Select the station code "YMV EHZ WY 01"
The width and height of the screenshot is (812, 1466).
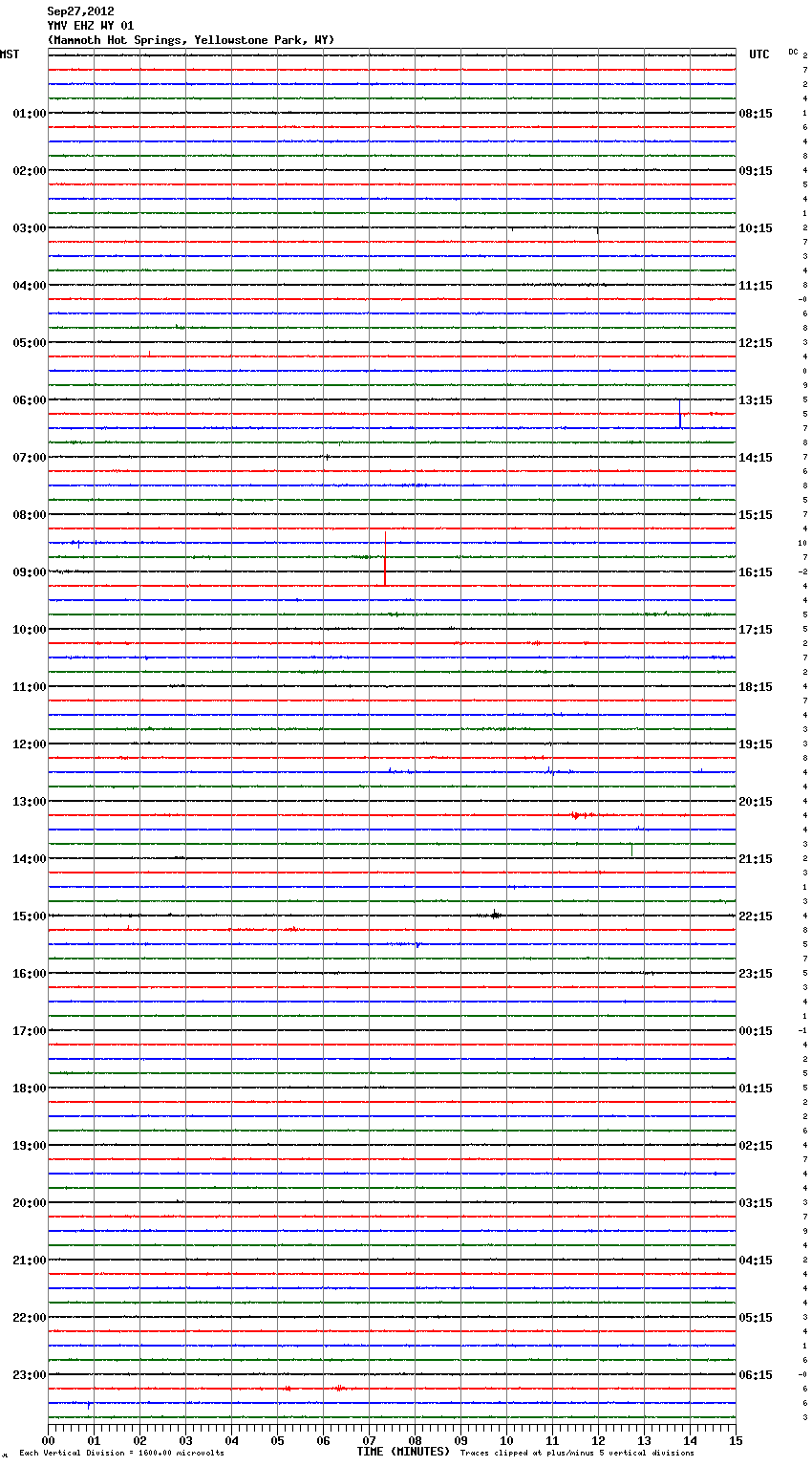pos(91,26)
